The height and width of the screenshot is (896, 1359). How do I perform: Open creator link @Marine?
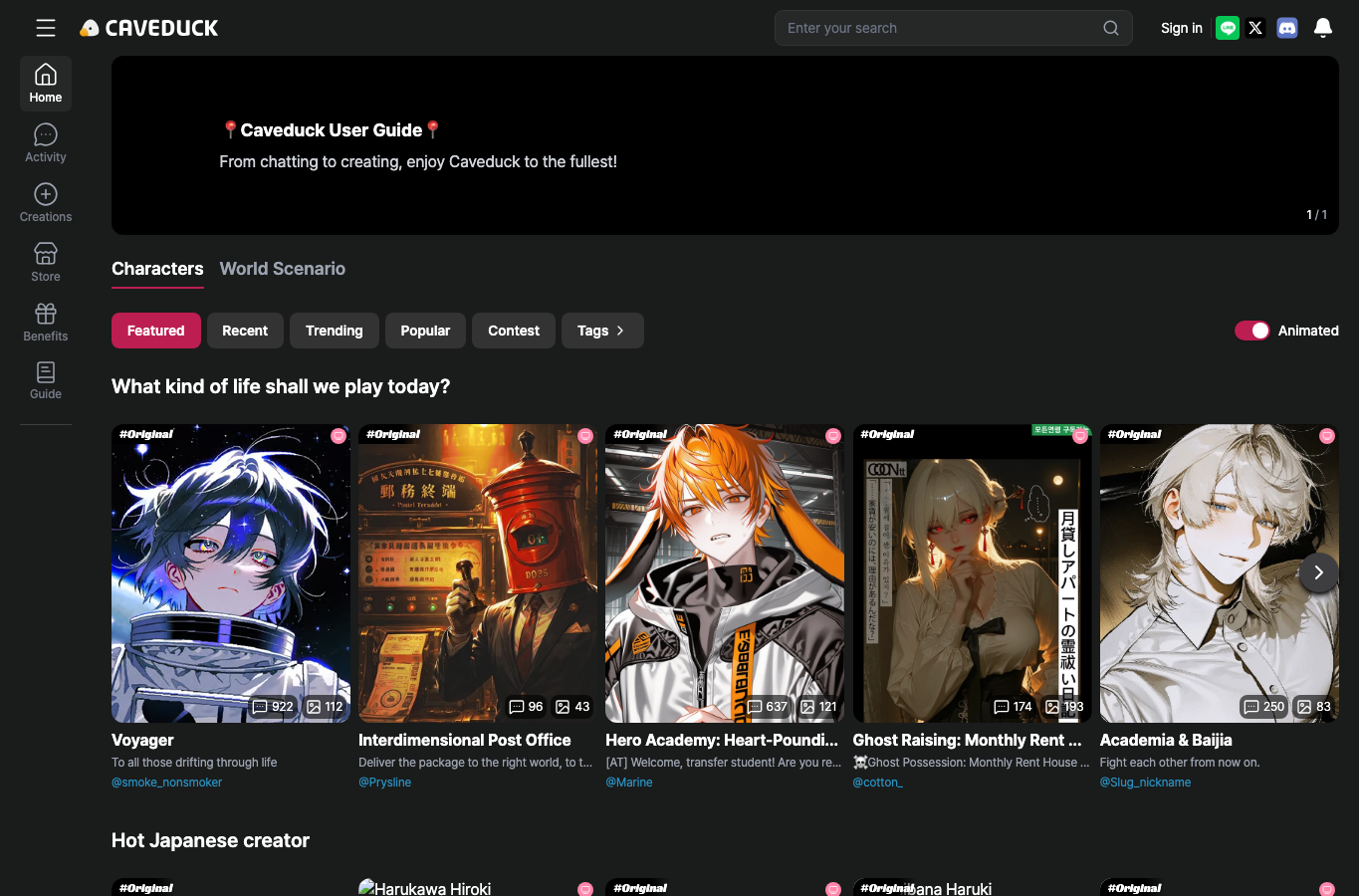pos(629,783)
